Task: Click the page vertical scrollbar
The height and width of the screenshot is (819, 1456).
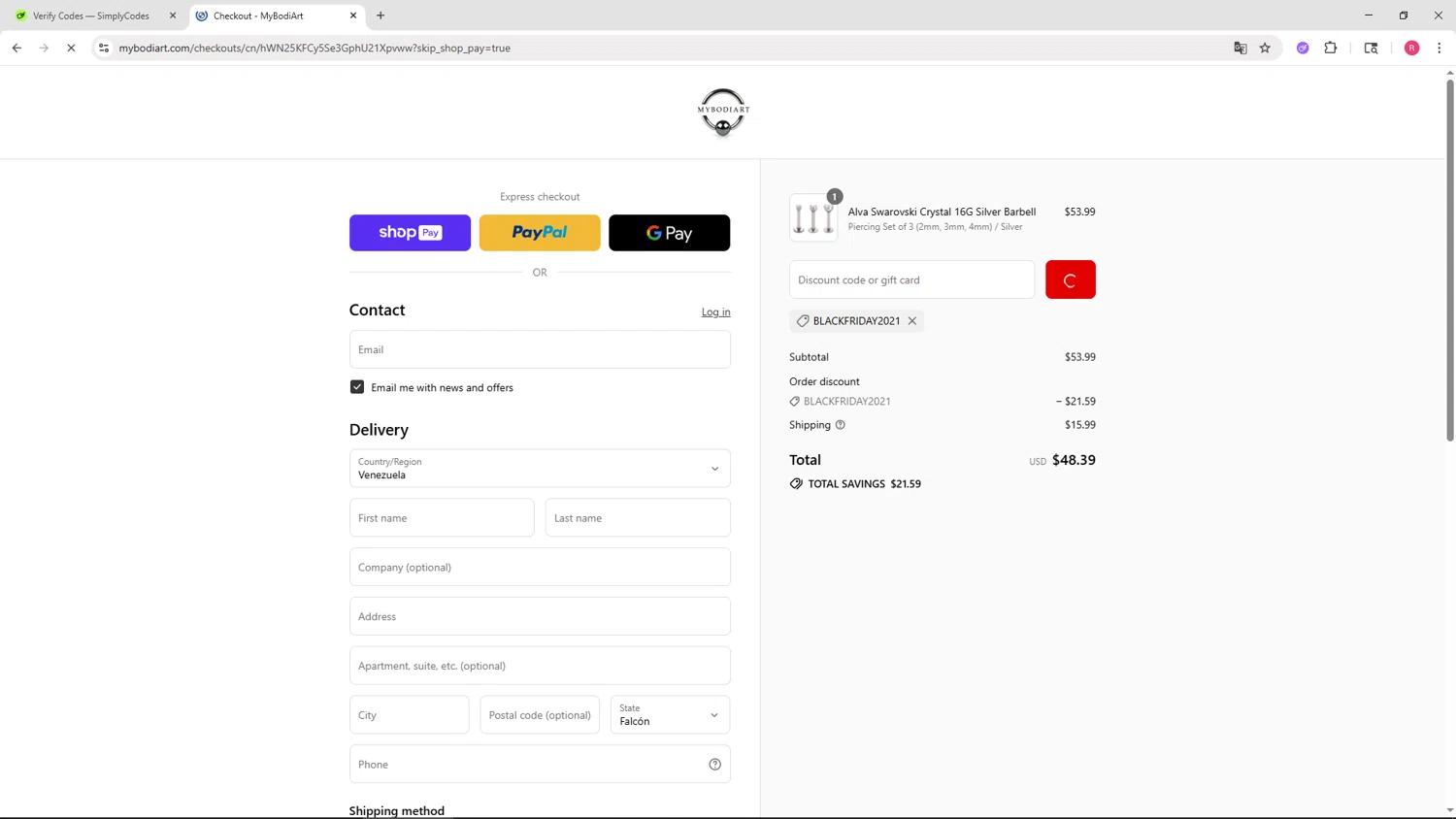Action: click(x=1450, y=260)
